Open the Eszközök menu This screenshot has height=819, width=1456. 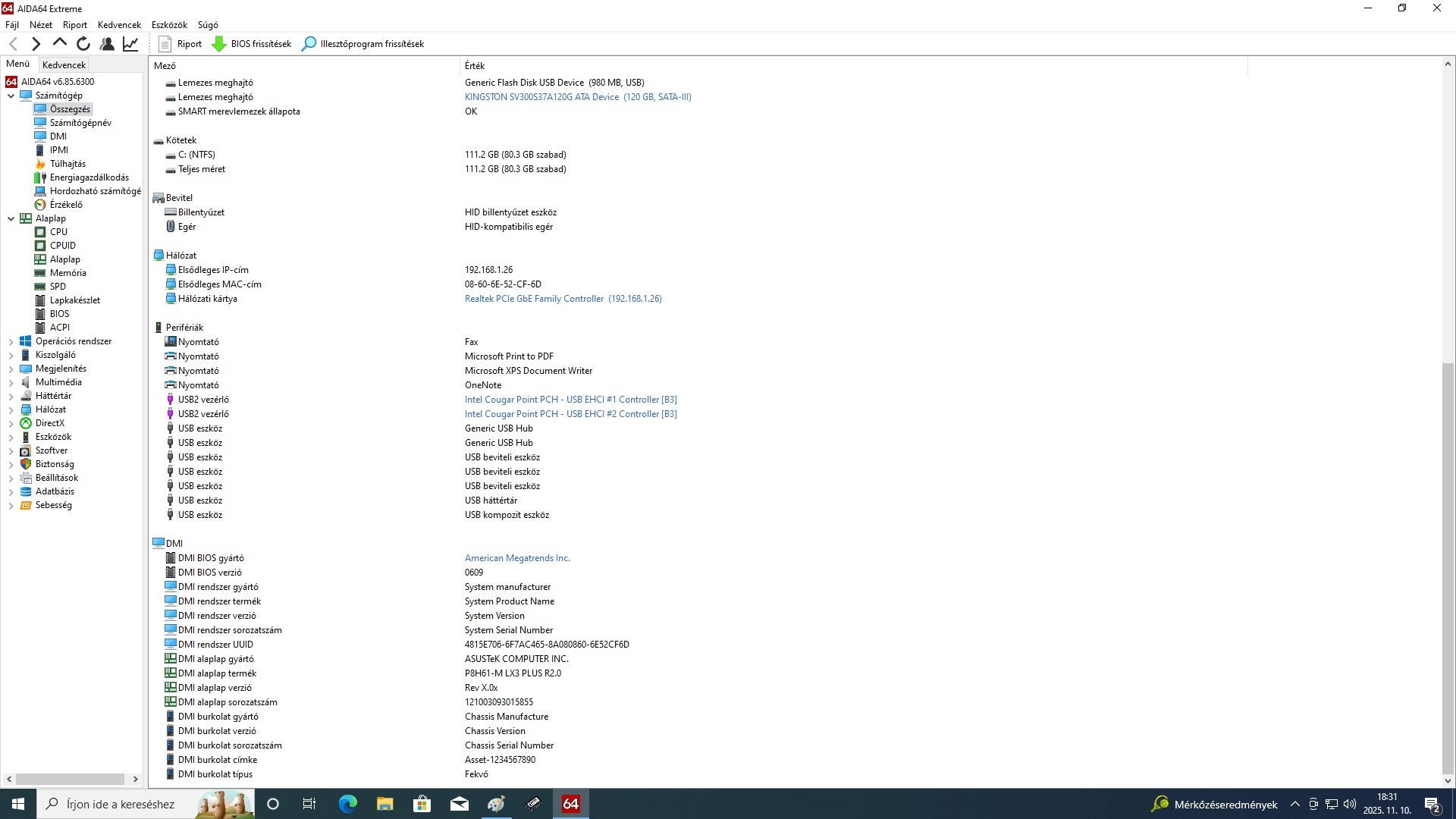[169, 25]
